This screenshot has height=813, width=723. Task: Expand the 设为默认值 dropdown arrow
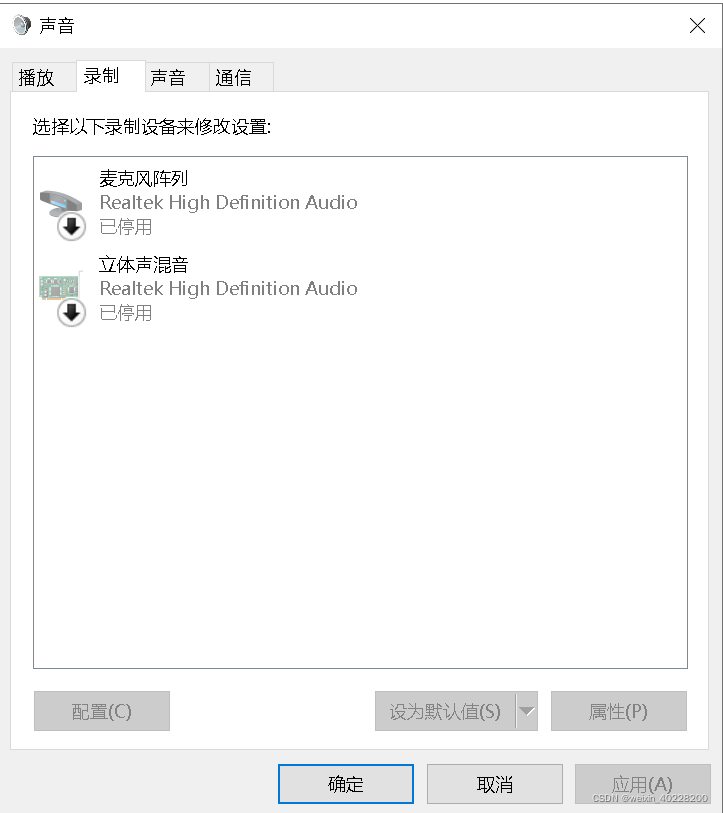[527, 711]
